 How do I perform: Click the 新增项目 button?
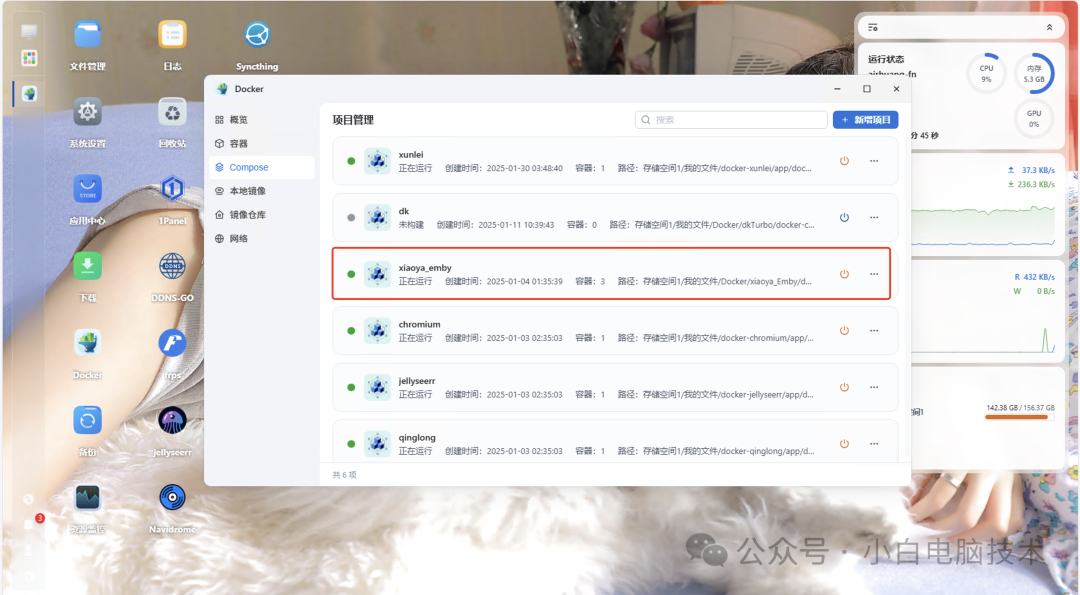(866, 120)
